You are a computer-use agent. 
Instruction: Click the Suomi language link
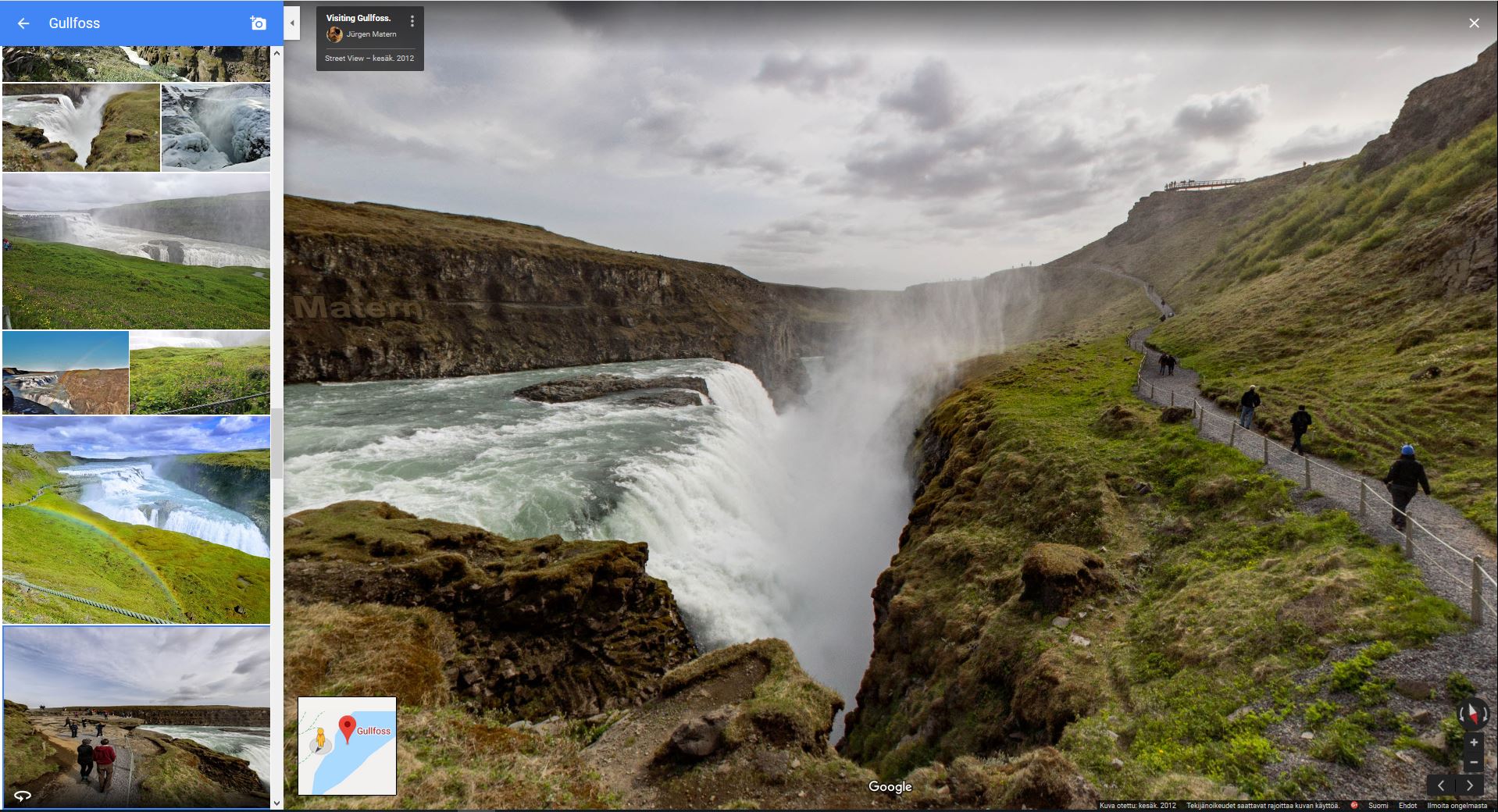click(x=1378, y=806)
